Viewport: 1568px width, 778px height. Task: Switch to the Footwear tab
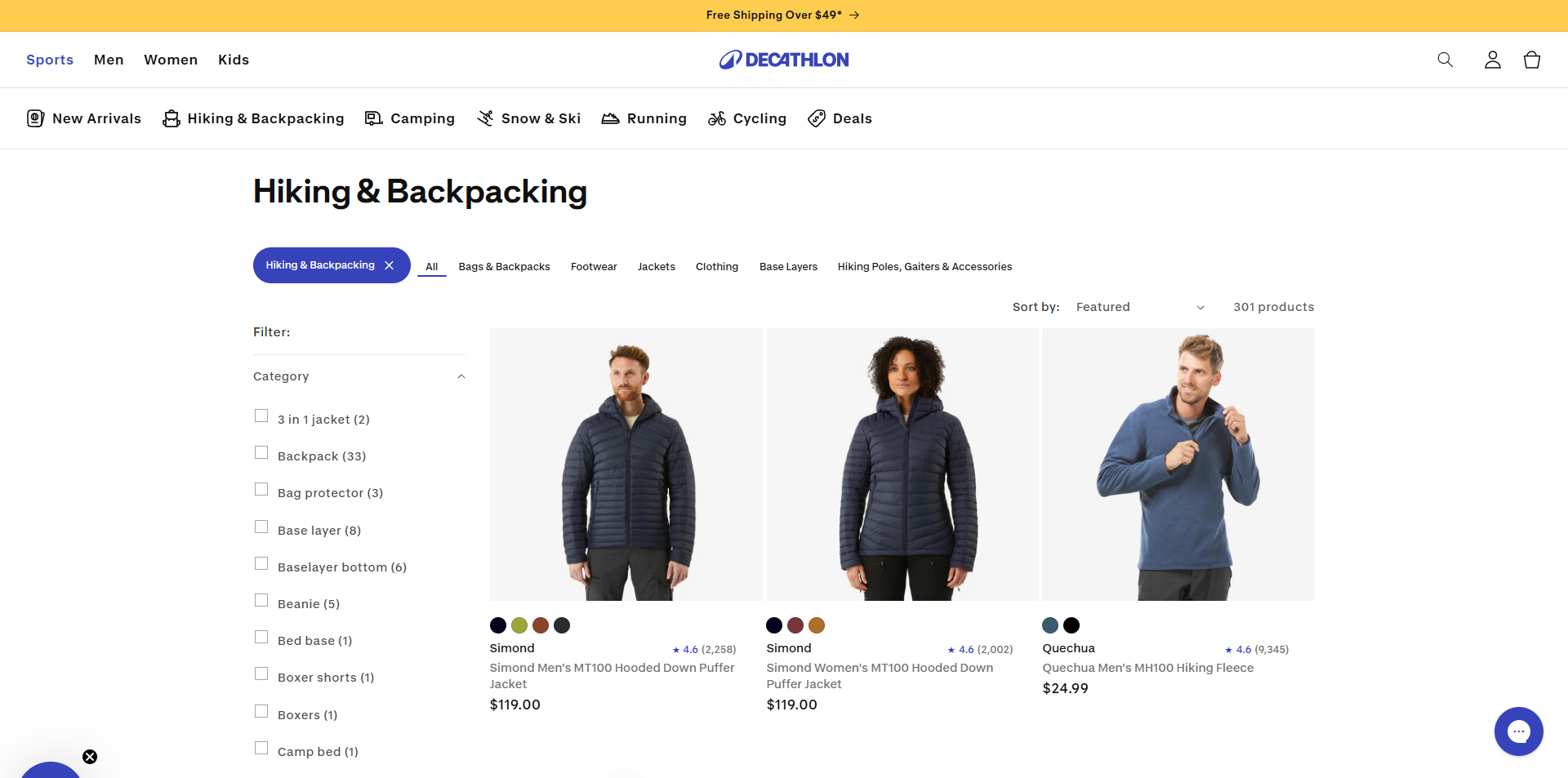coord(594,266)
